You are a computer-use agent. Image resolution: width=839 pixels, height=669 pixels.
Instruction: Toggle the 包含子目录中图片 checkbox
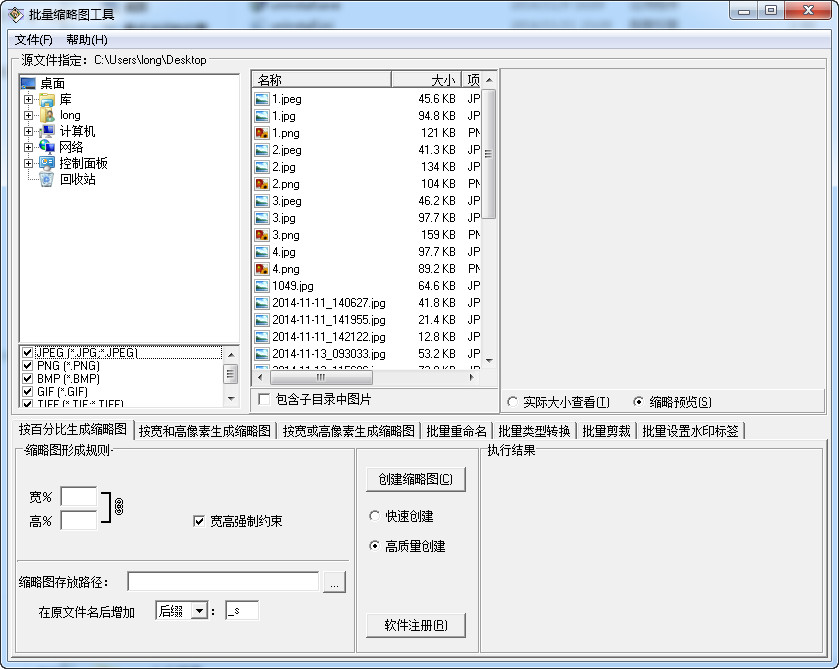click(x=264, y=400)
